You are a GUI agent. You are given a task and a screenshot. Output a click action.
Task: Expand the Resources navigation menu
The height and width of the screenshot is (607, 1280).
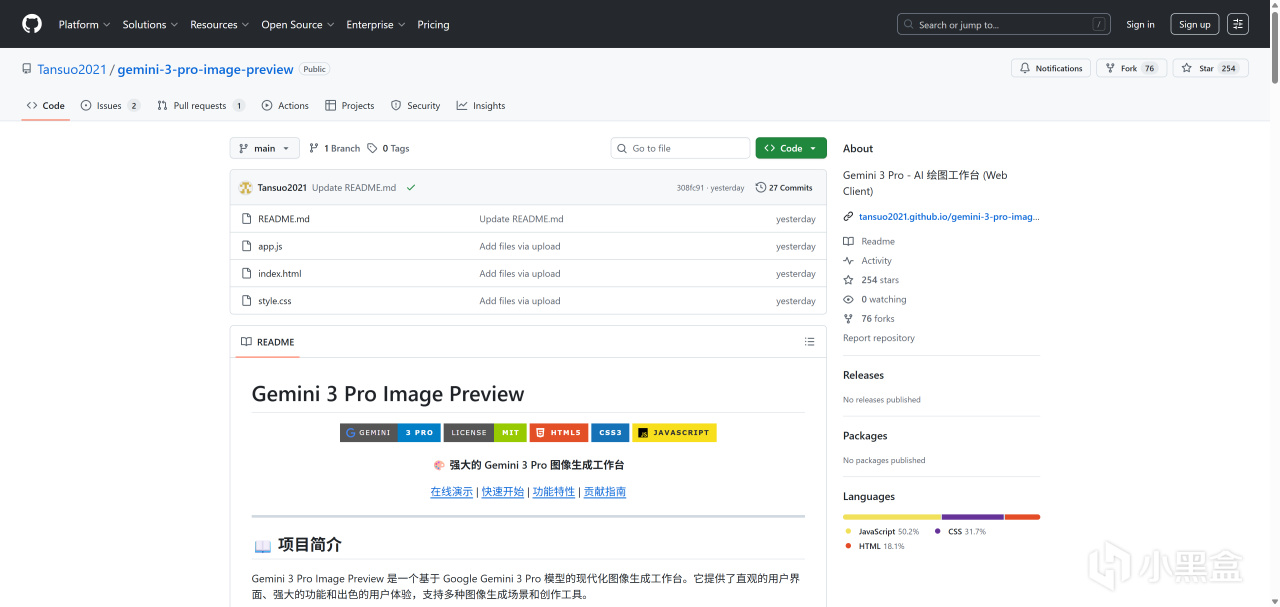[x=219, y=24]
